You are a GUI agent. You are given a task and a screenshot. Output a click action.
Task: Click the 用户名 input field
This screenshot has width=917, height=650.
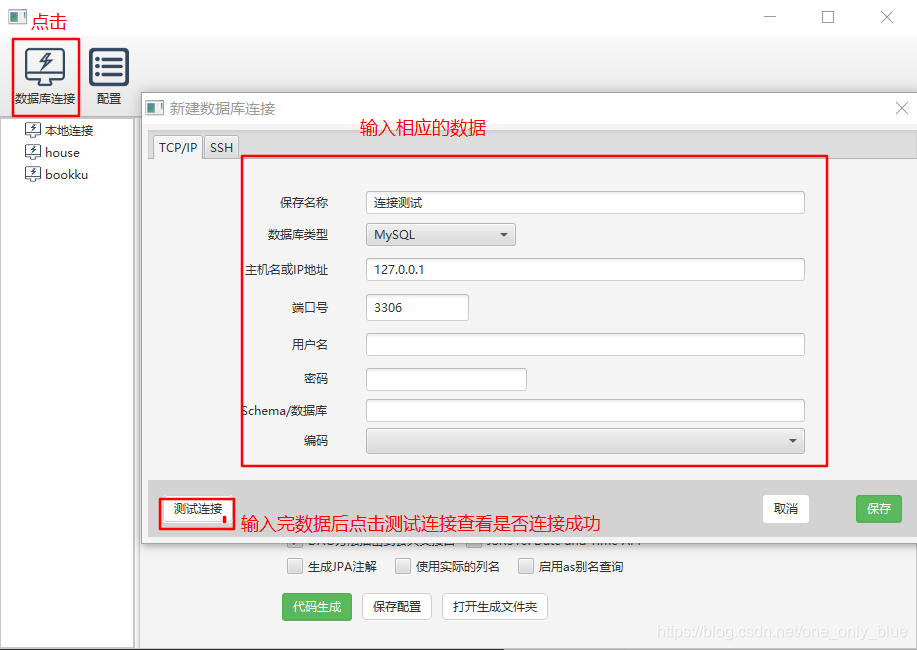(x=585, y=345)
